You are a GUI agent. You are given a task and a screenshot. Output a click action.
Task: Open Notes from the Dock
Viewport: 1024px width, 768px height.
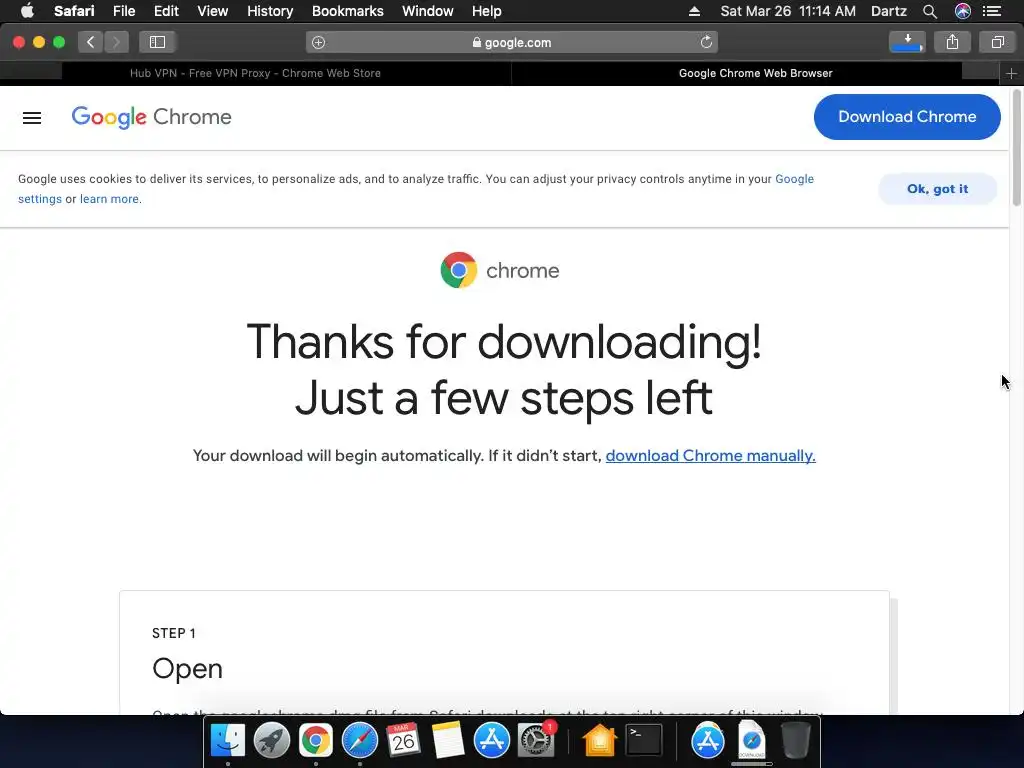447,741
